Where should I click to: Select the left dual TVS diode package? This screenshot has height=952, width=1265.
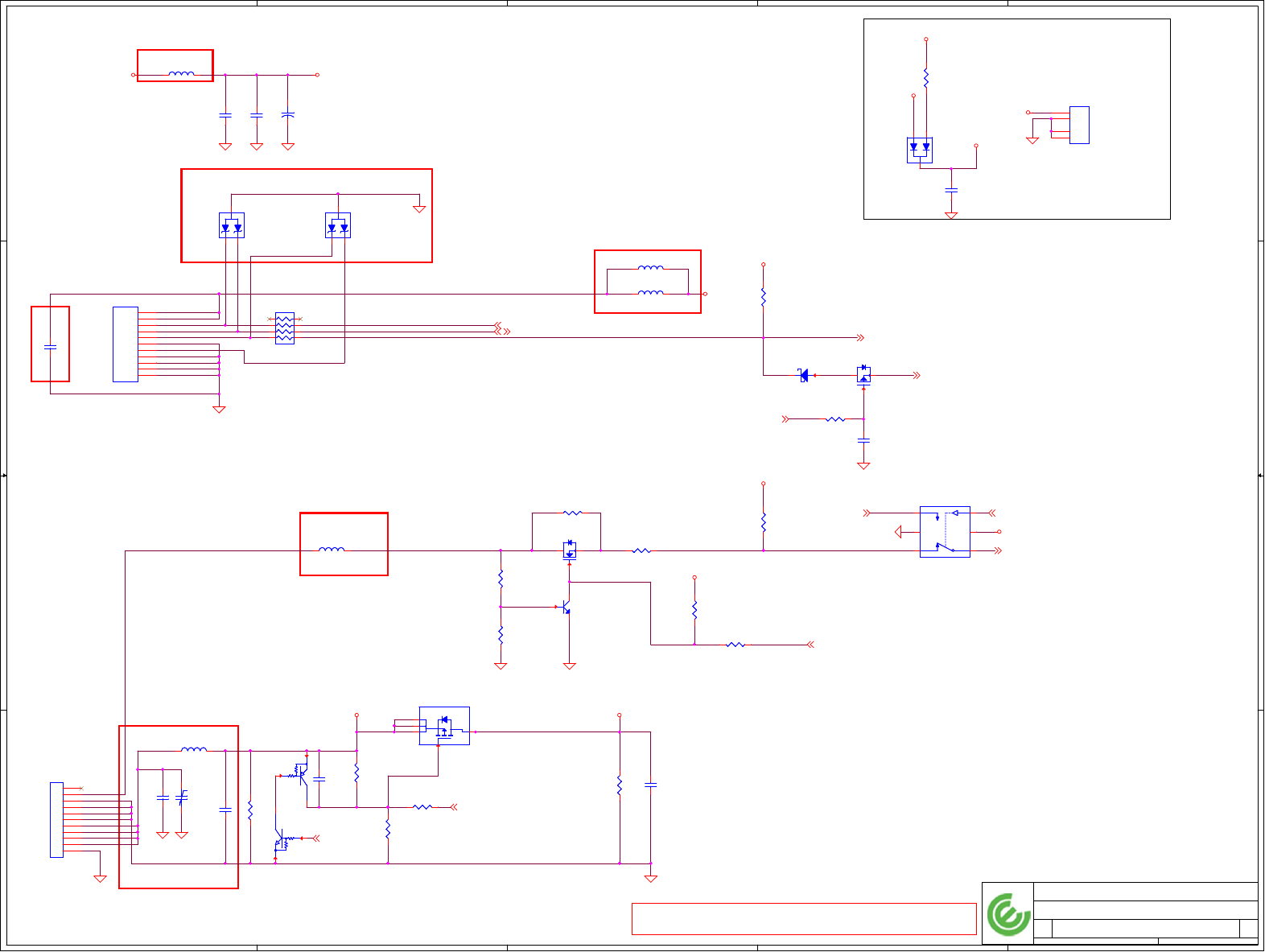pos(232,225)
